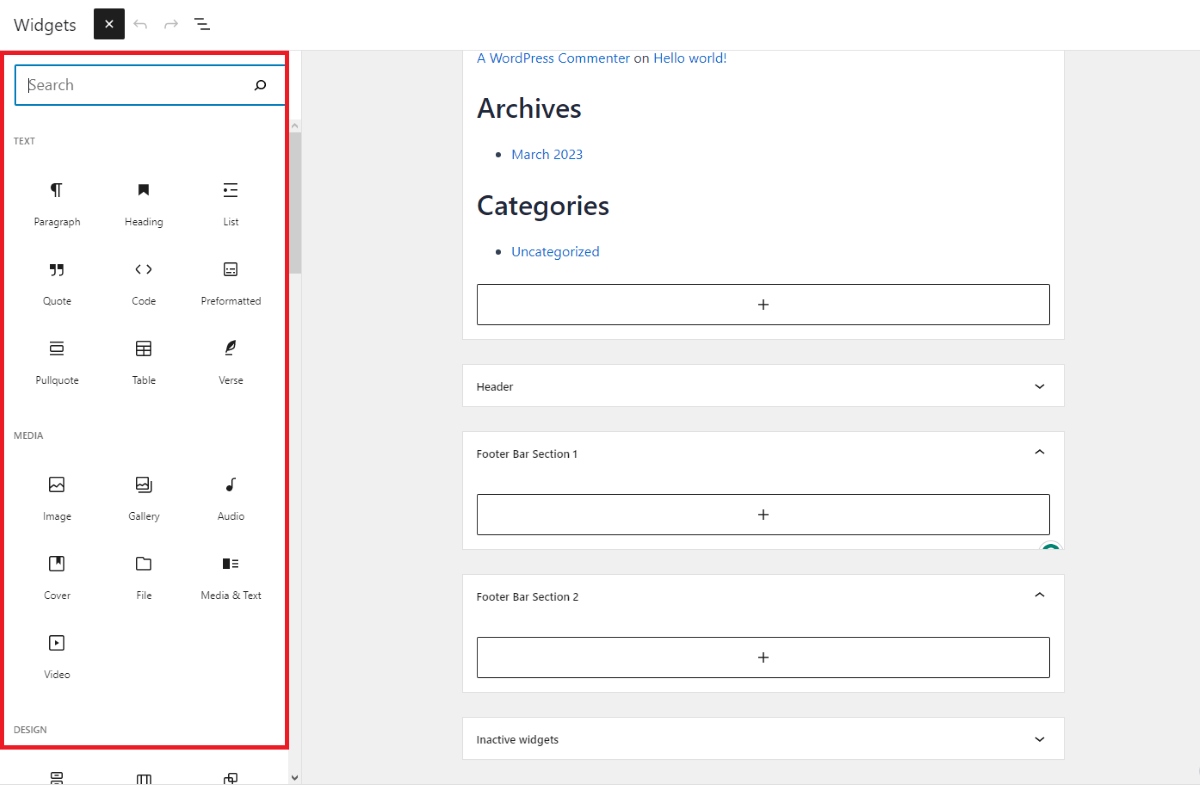
Task: Add a Table block
Action: [x=143, y=361]
